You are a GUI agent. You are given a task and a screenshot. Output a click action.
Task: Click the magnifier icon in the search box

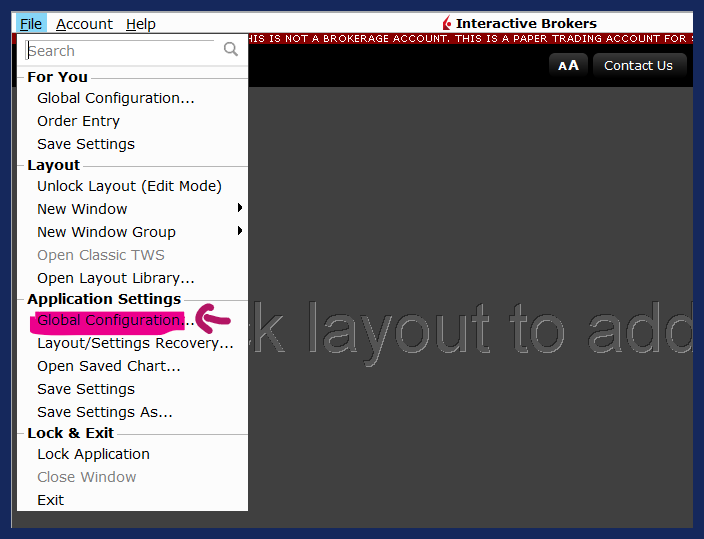click(x=231, y=50)
